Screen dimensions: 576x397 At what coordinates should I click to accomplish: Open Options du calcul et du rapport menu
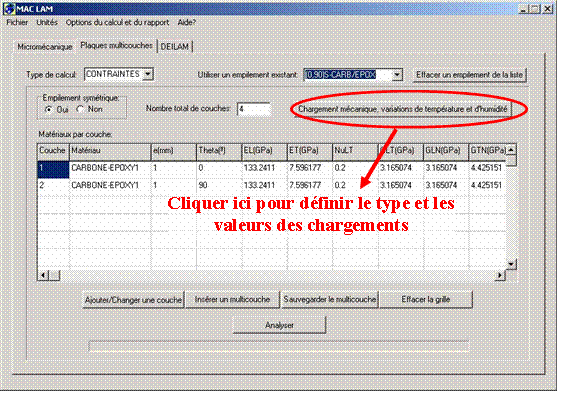tap(118, 22)
